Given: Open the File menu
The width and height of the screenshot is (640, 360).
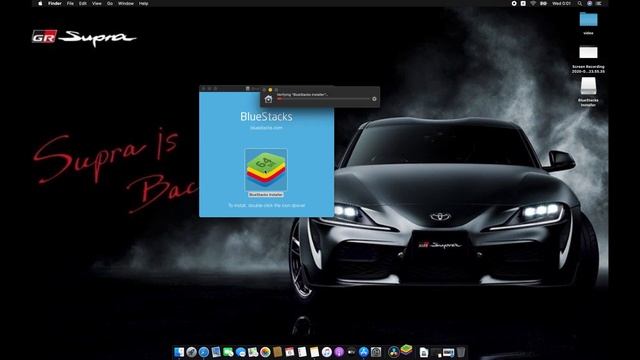Looking at the screenshot, I should tap(70, 3).
